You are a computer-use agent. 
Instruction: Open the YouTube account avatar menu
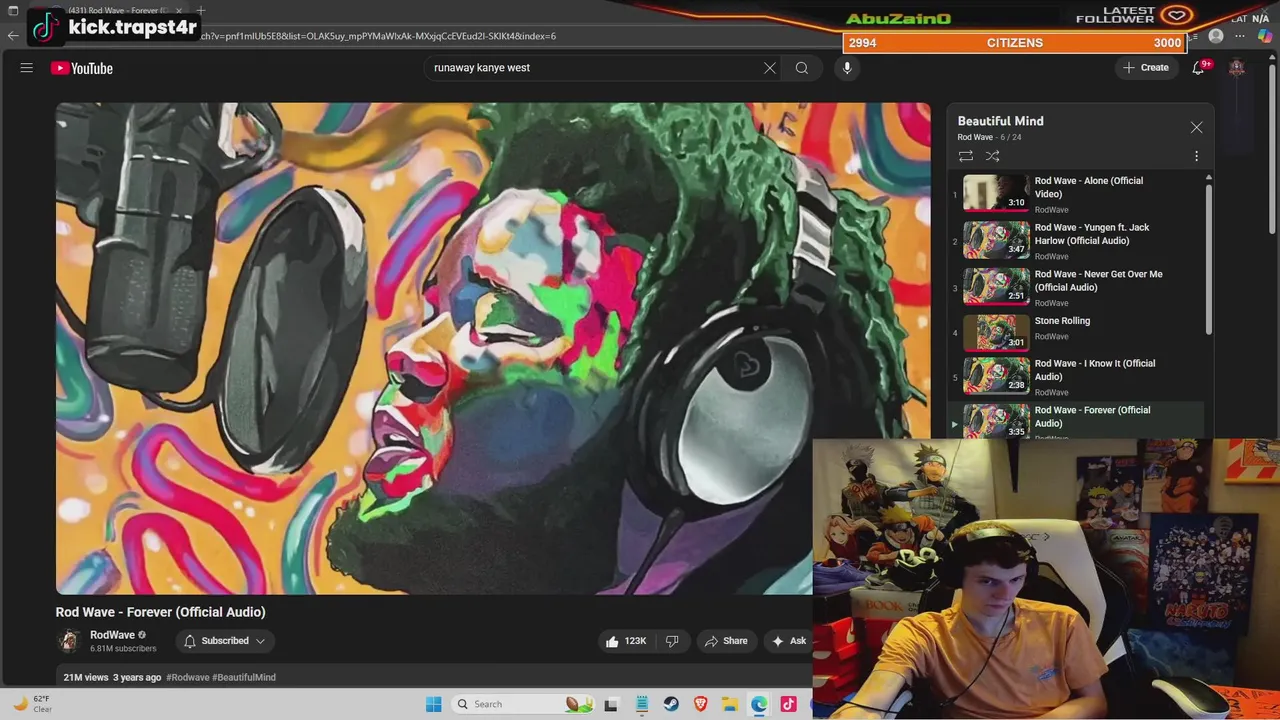(x=1237, y=68)
